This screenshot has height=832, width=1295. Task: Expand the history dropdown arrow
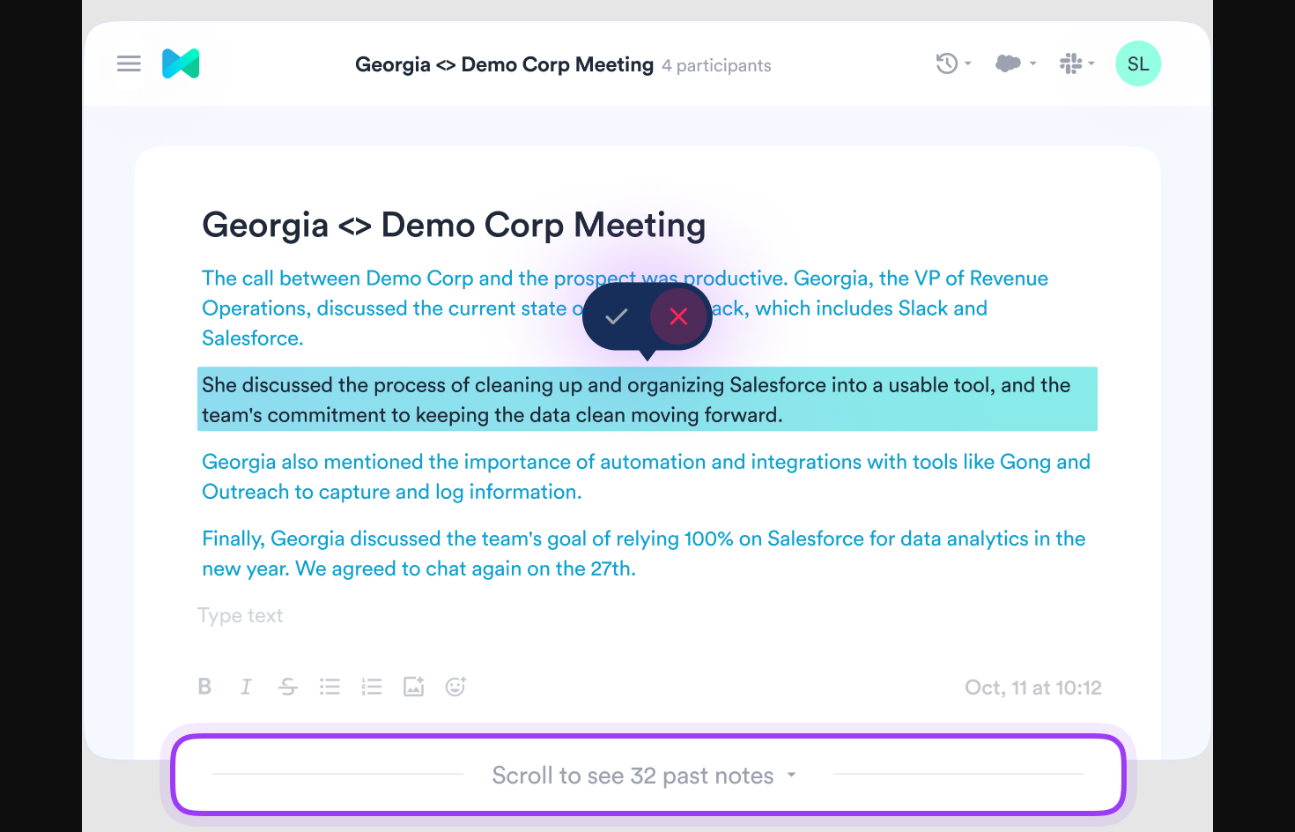tap(968, 64)
